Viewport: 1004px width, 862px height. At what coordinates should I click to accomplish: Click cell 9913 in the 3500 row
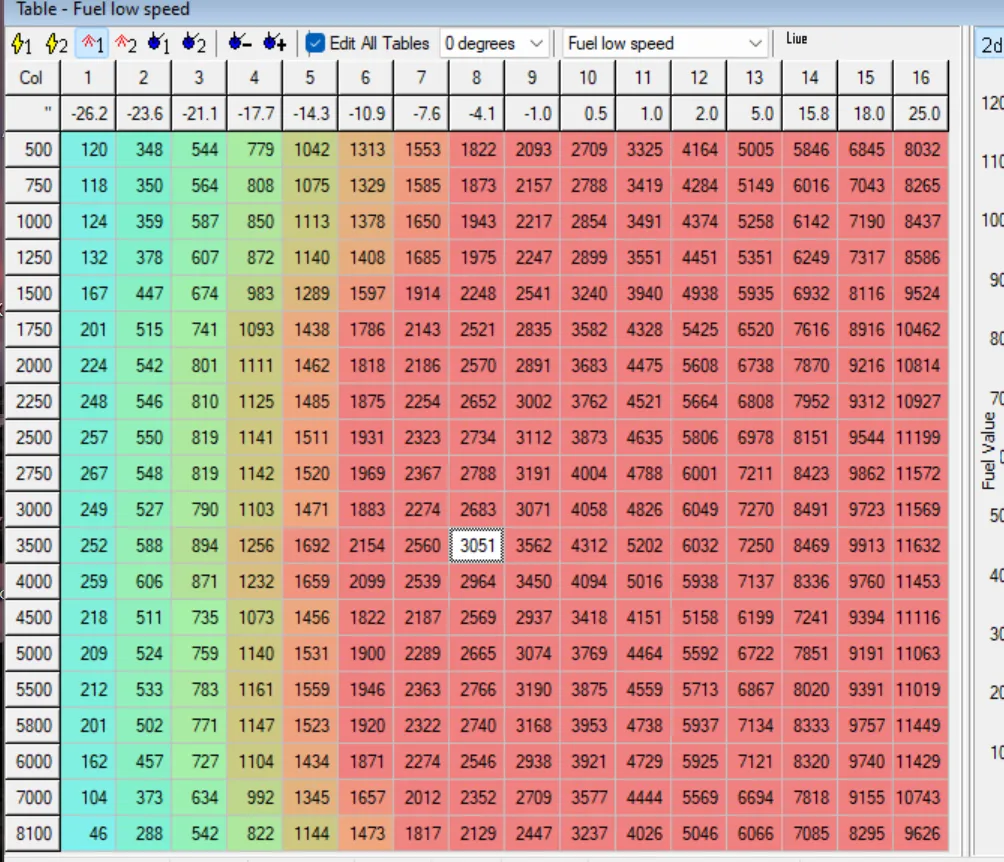point(866,545)
